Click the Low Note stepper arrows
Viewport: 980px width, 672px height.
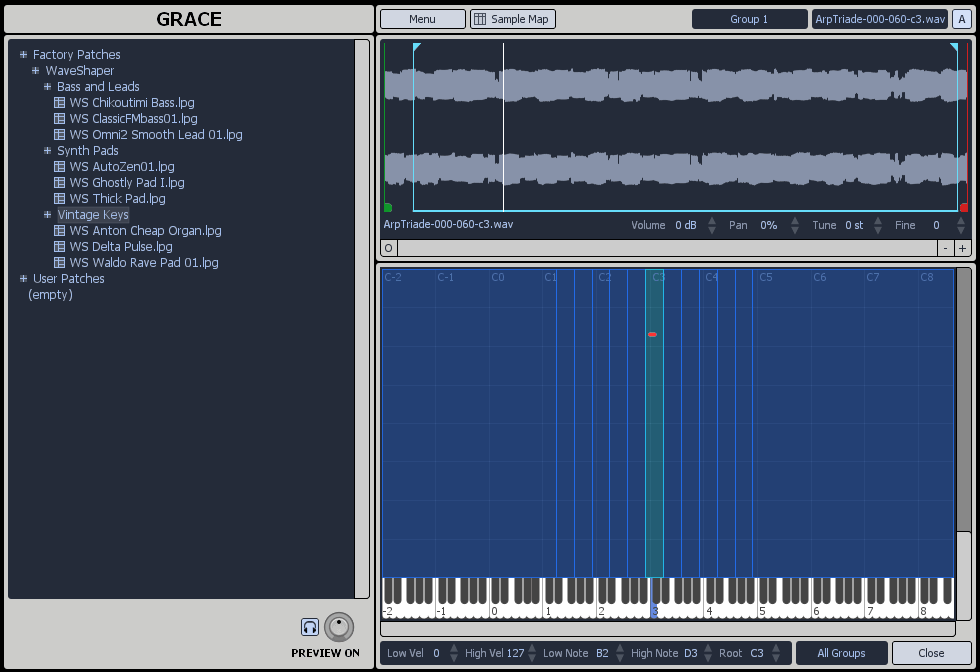619,653
